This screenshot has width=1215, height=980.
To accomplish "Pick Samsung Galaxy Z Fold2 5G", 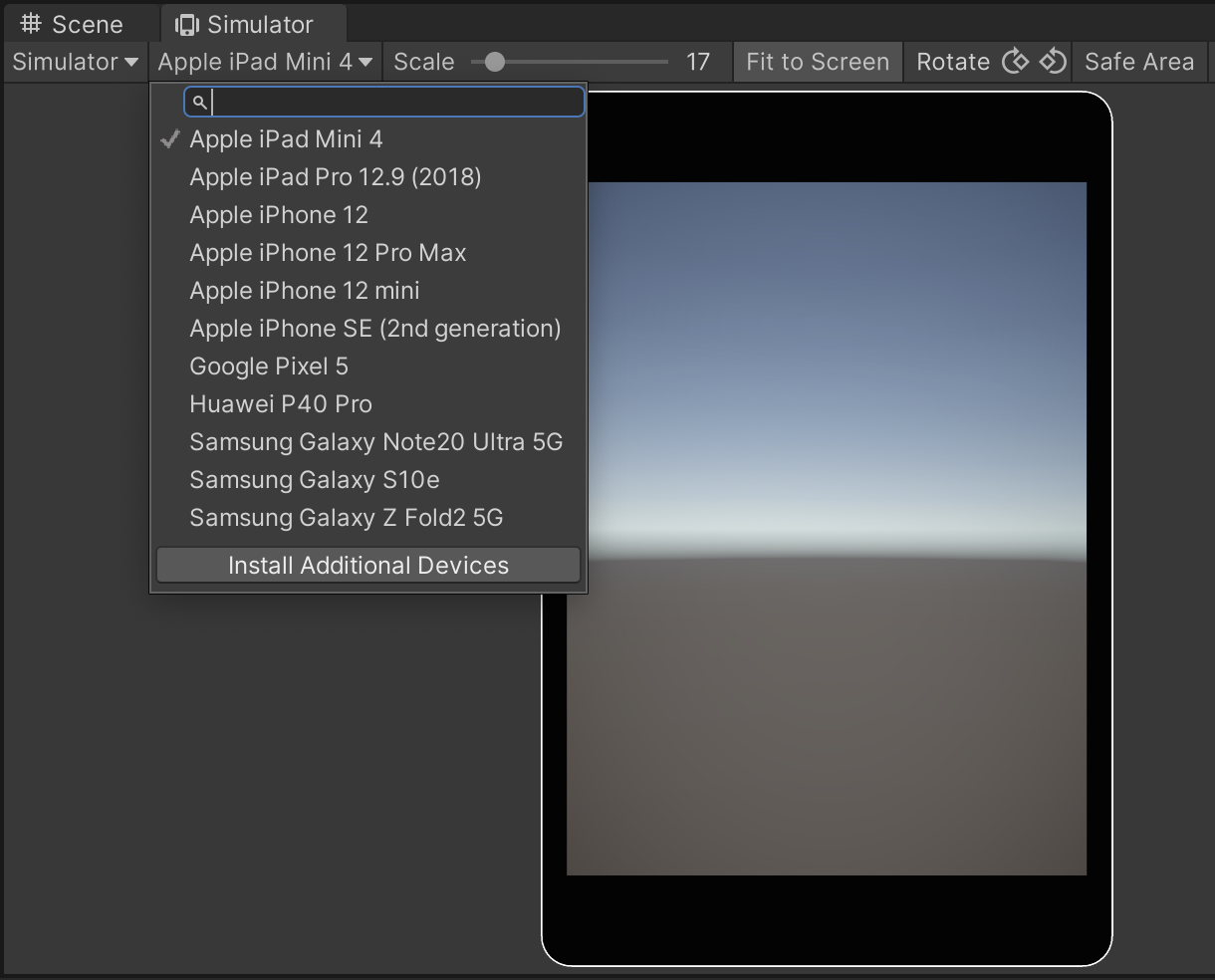I will tap(368, 518).
